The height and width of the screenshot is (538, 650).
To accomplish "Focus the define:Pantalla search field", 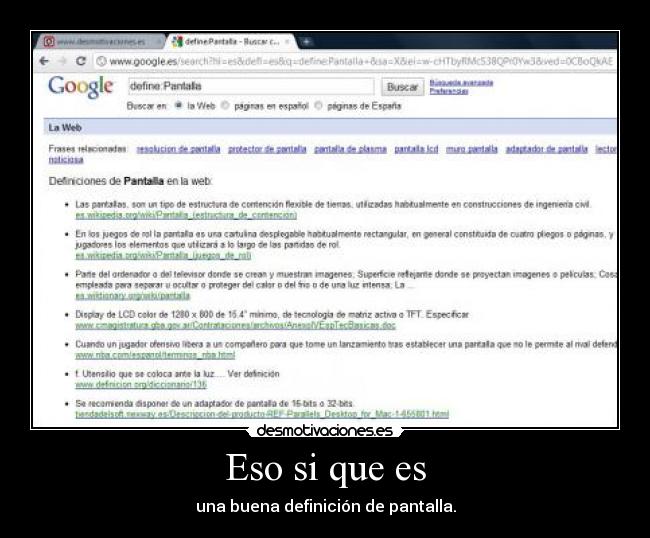I will click(251, 86).
